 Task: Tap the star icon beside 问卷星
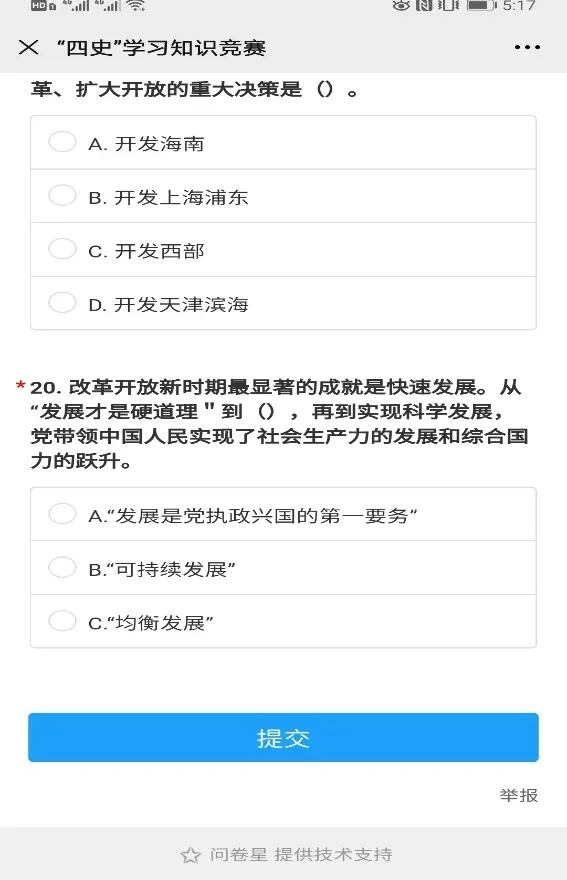[191, 855]
